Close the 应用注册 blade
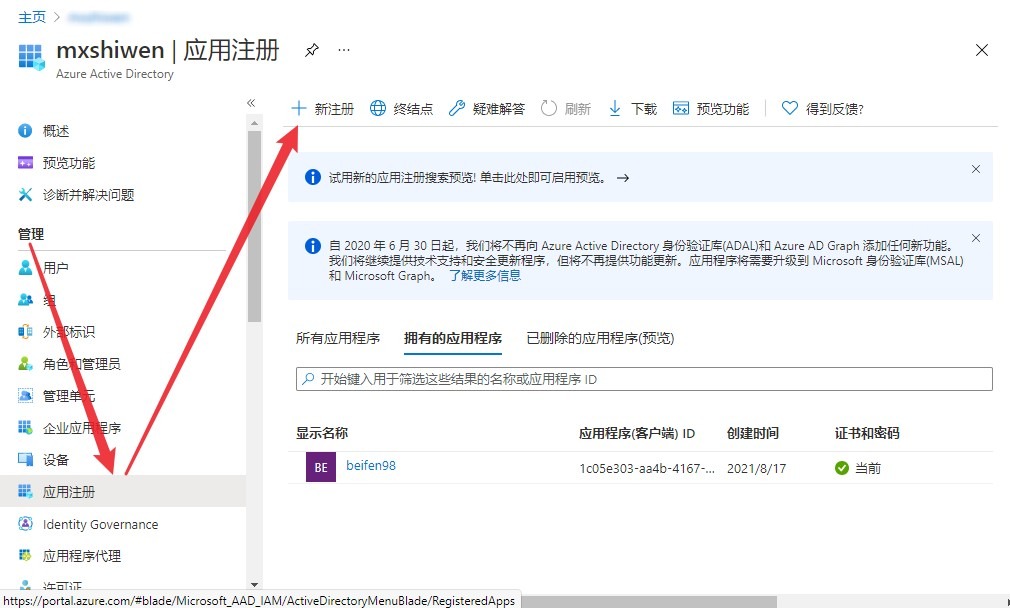The width and height of the screenshot is (1010, 608). coord(982,50)
